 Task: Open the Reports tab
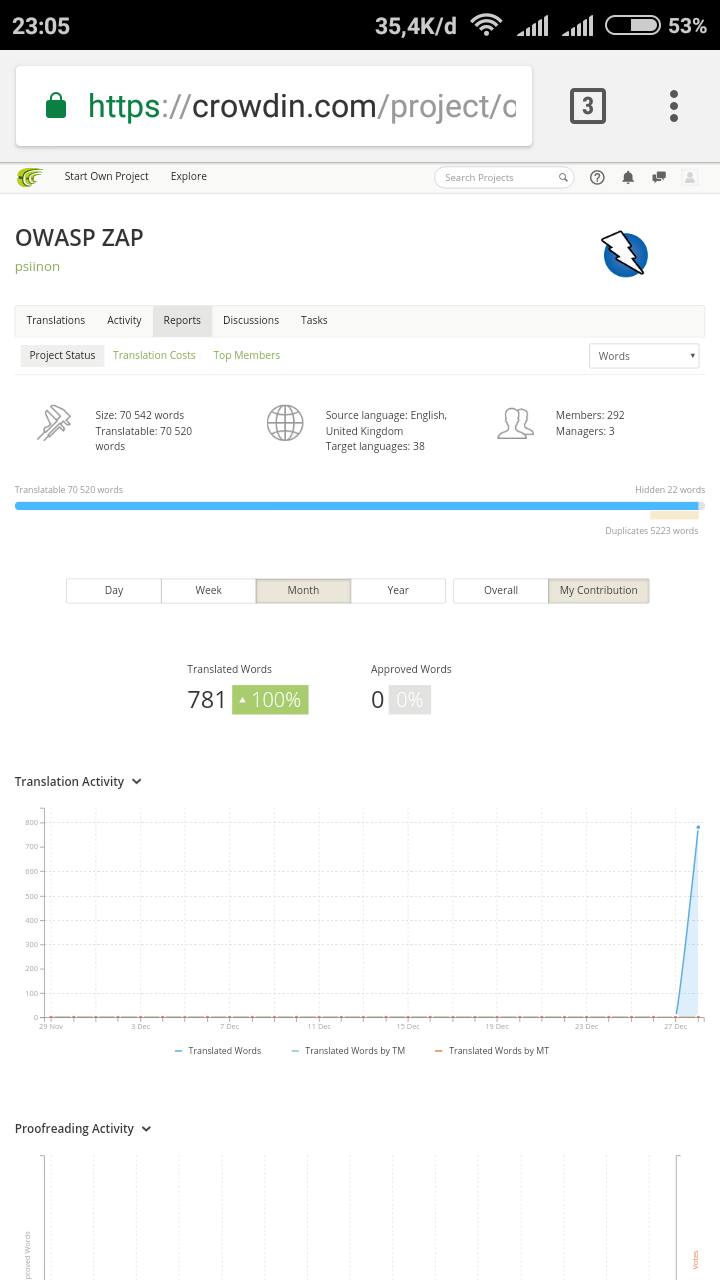tap(182, 320)
